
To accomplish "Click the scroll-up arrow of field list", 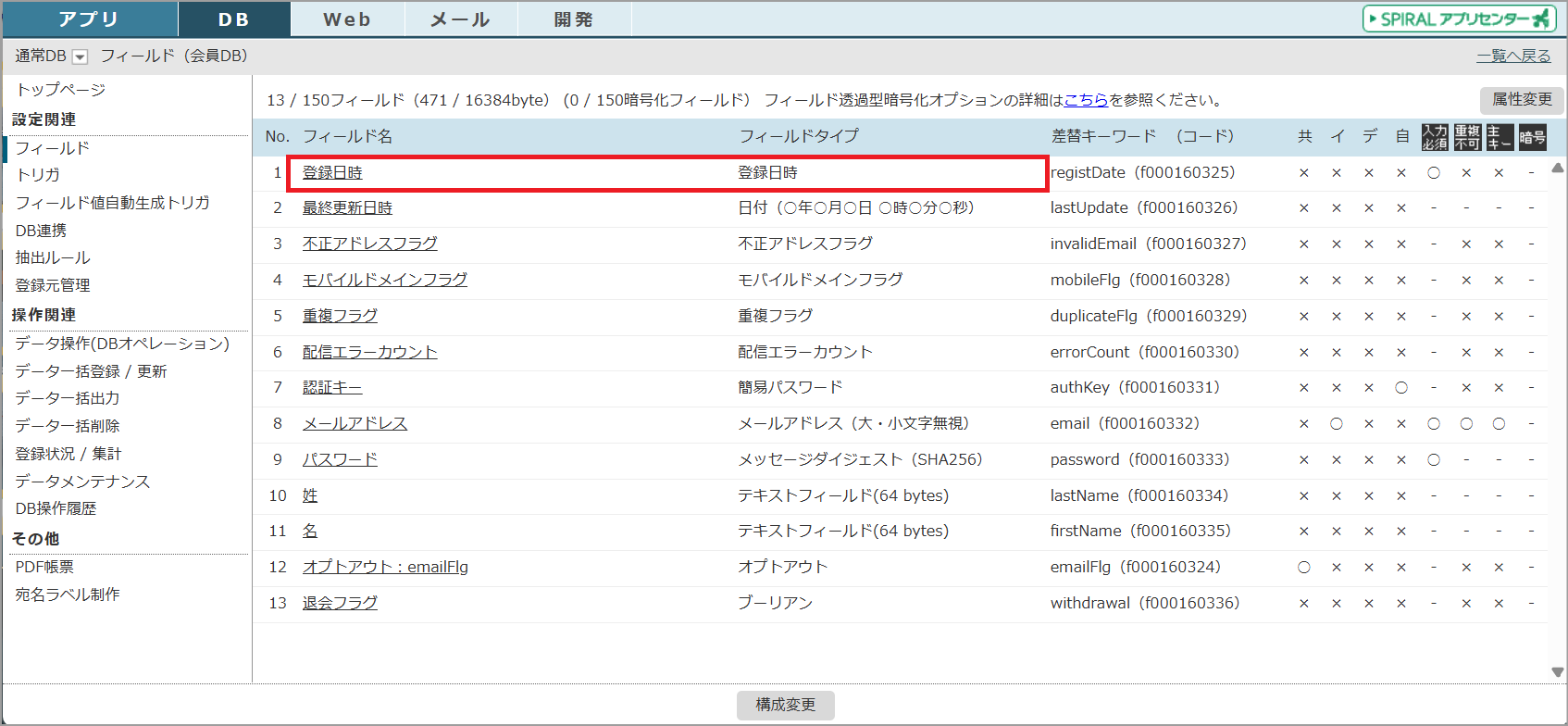I will [1557, 169].
